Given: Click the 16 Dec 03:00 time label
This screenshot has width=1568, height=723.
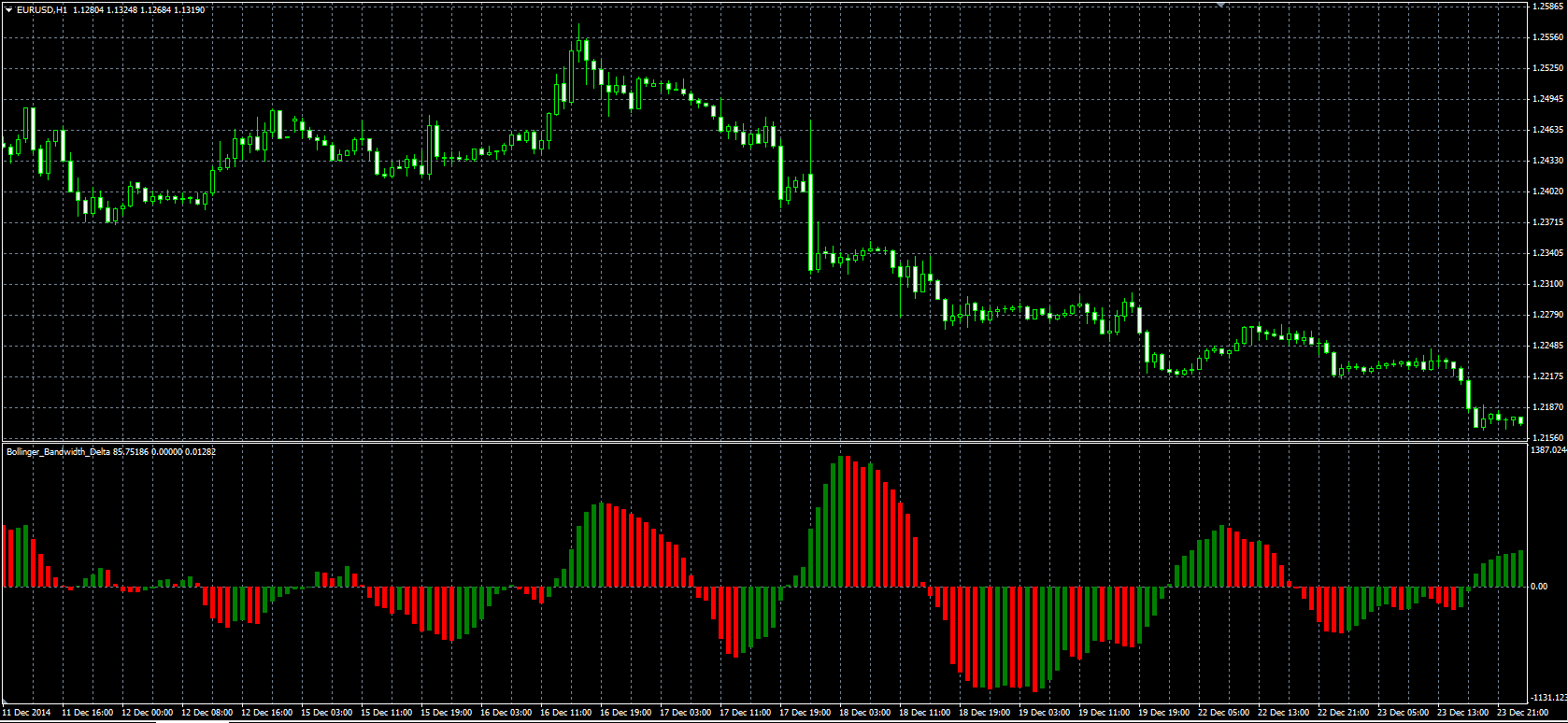Looking at the screenshot, I should pyautogui.click(x=506, y=713).
